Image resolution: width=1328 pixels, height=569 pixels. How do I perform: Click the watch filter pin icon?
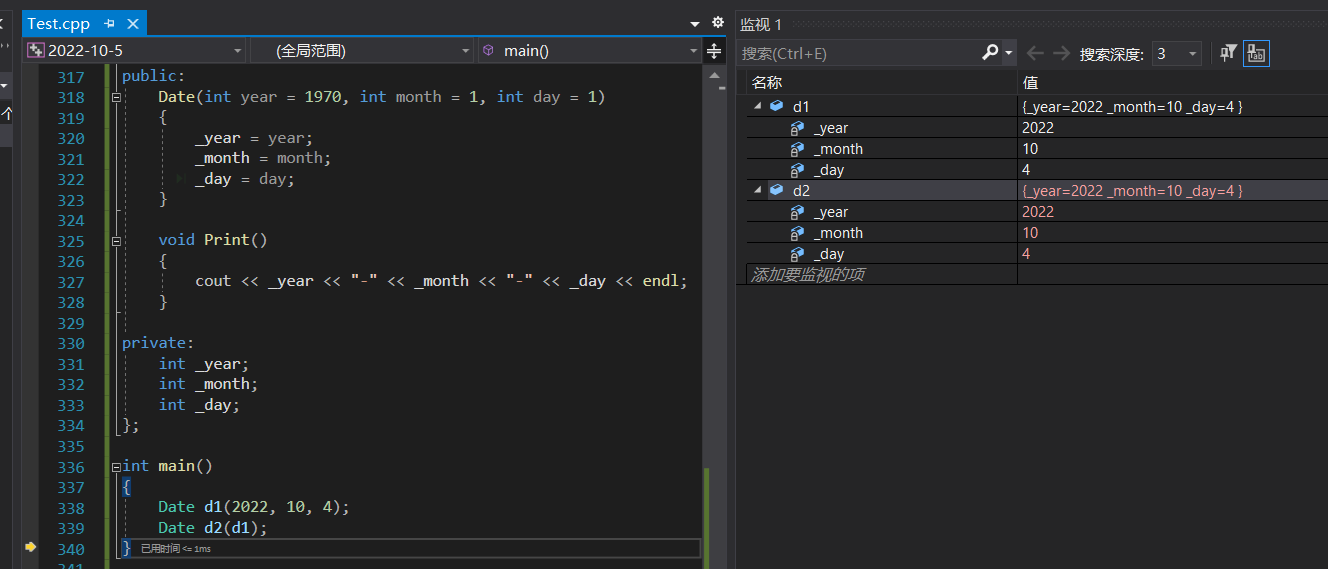pos(1229,53)
